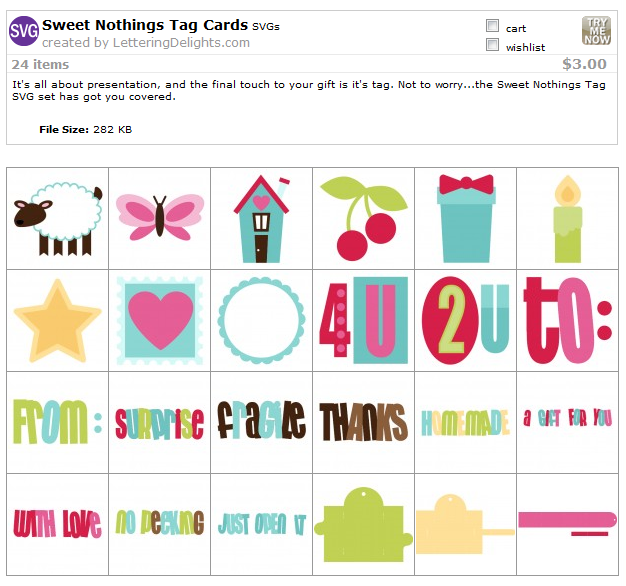Select the pink butterfly thumbnail
626x586 pixels.
160,218
